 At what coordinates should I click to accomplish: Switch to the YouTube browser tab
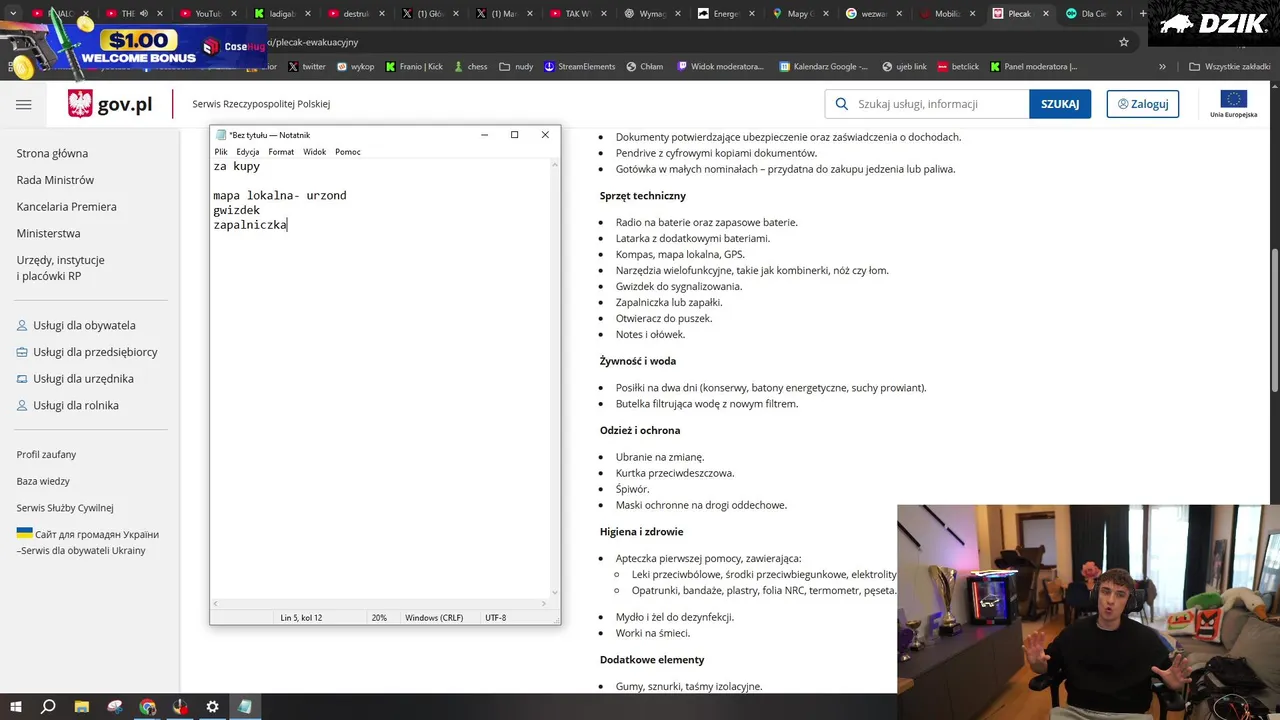pyautogui.click(x=208, y=14)
